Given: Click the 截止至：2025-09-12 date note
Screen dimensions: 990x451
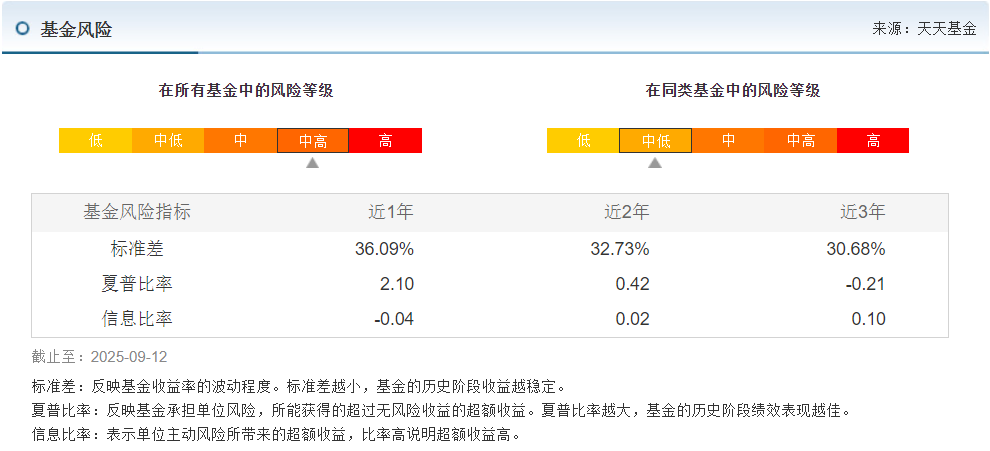Looking at the screenshot, I should [100, 357].
